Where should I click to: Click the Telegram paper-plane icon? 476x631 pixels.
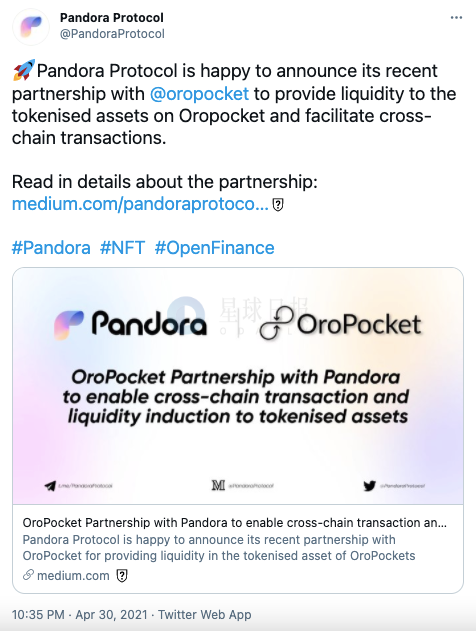pyautogui.click(x=50, y=486)
